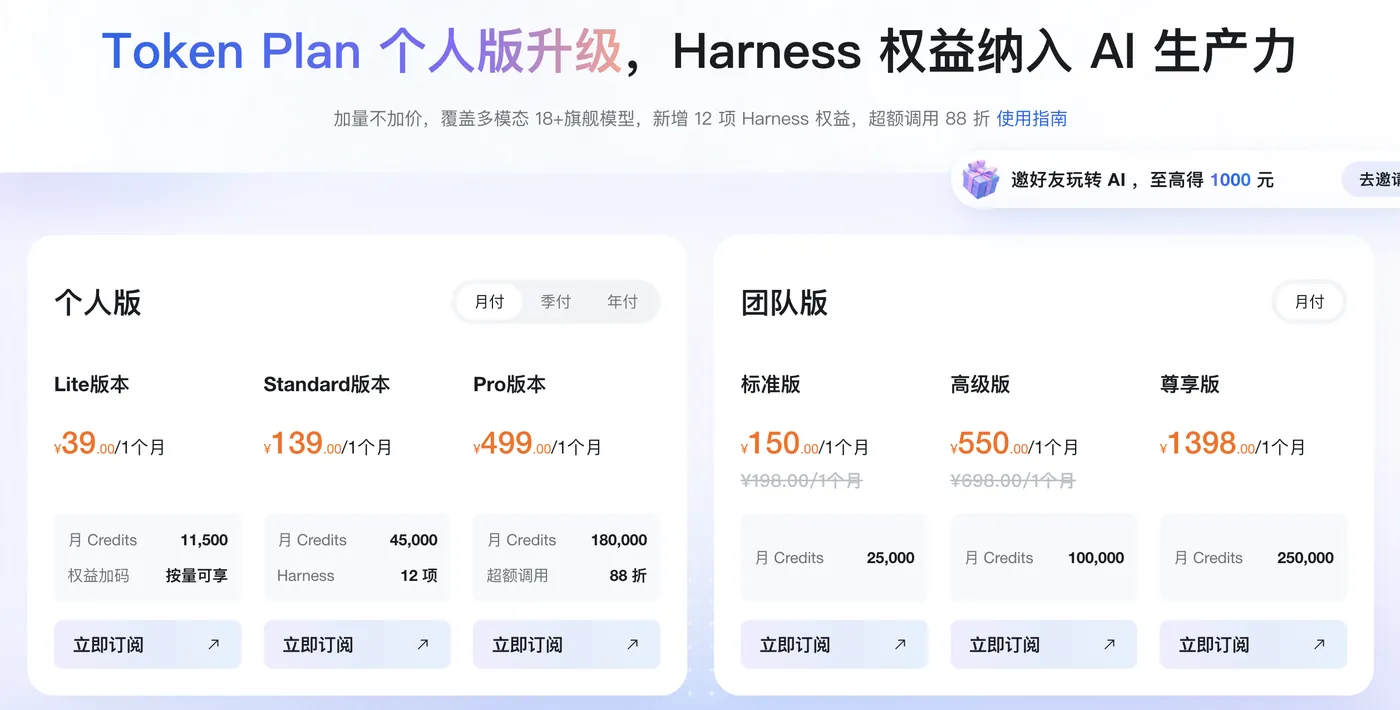Screen dimensions: 1400x710
Task: Subscribe to 团队标准版 with 立即订阅
Action: pyautogui.click(x=834, y=645)
